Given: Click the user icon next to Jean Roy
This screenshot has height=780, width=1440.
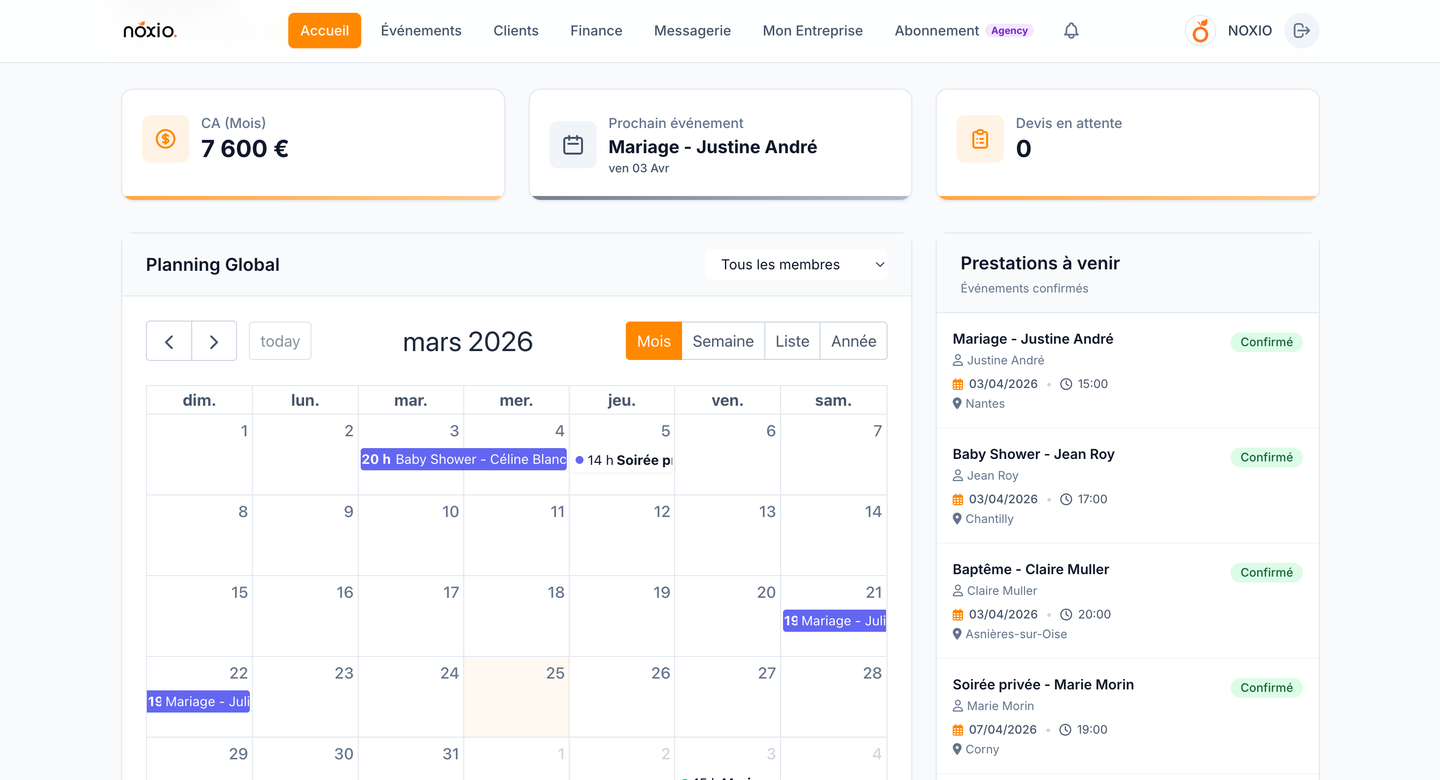Looking at the screenshot, I should (957, 475).
